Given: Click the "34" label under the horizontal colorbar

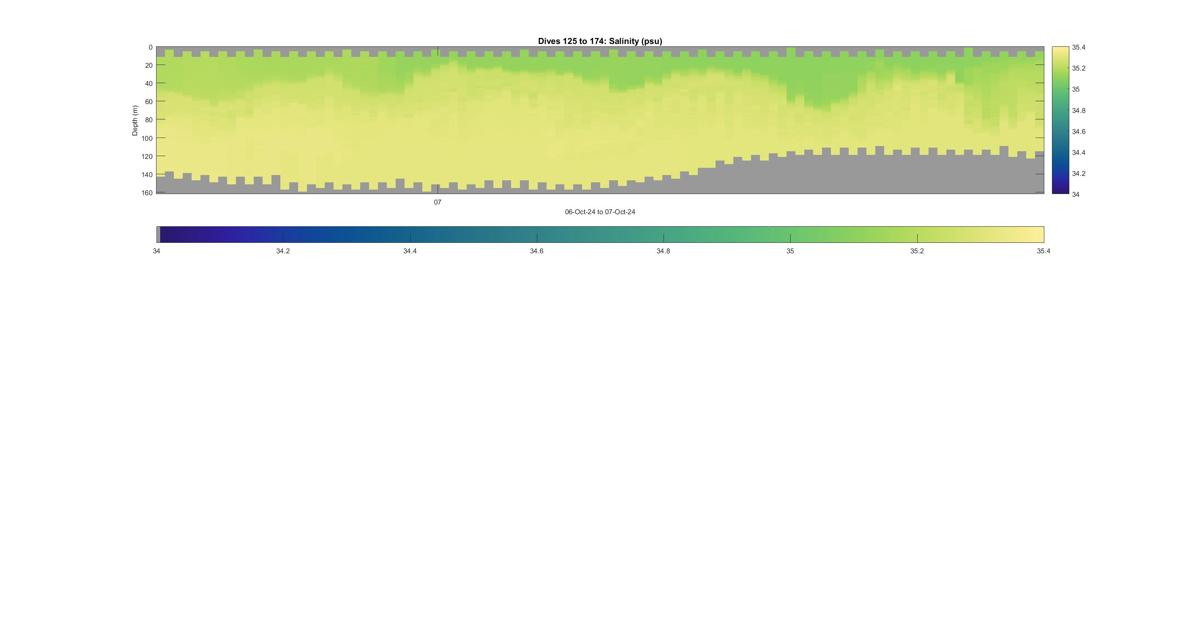Looking at the screenshot, I should (157, 251).
